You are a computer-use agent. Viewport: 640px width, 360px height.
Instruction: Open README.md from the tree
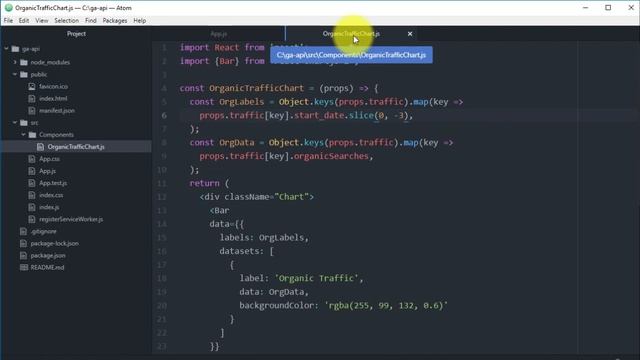47,267
